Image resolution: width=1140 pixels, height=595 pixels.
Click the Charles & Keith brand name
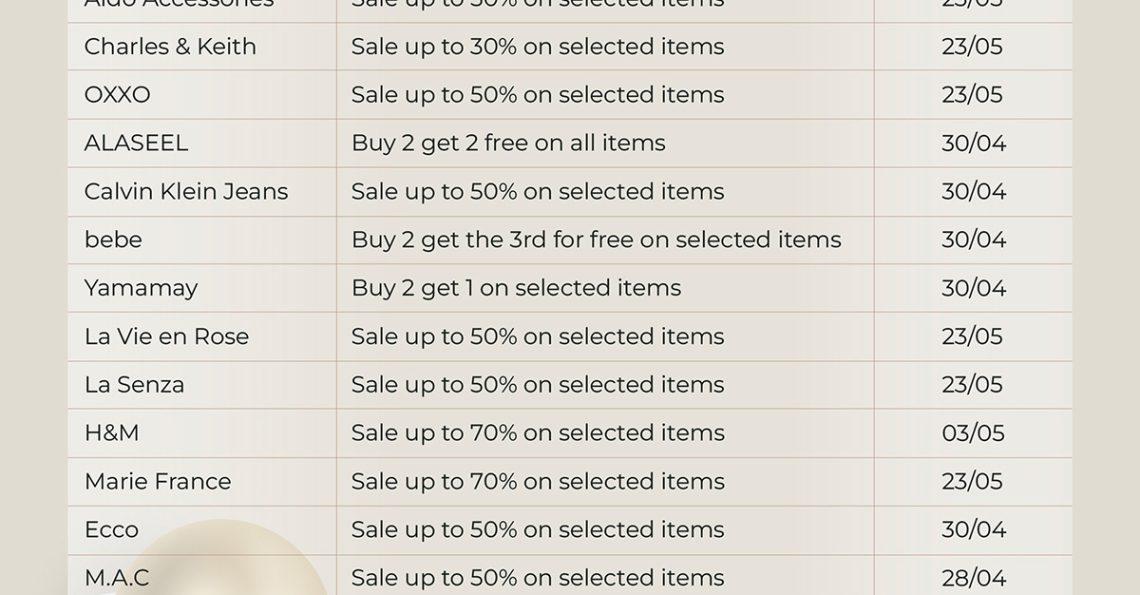[170, 47]
